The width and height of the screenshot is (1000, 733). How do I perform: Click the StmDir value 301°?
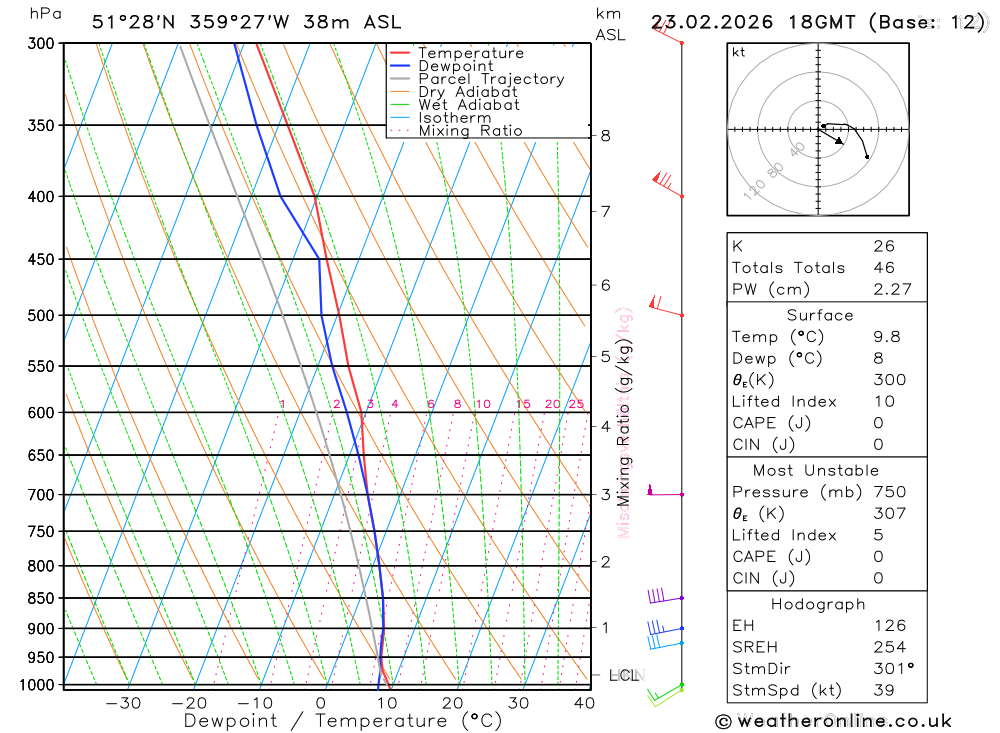[x=893, y=669]
